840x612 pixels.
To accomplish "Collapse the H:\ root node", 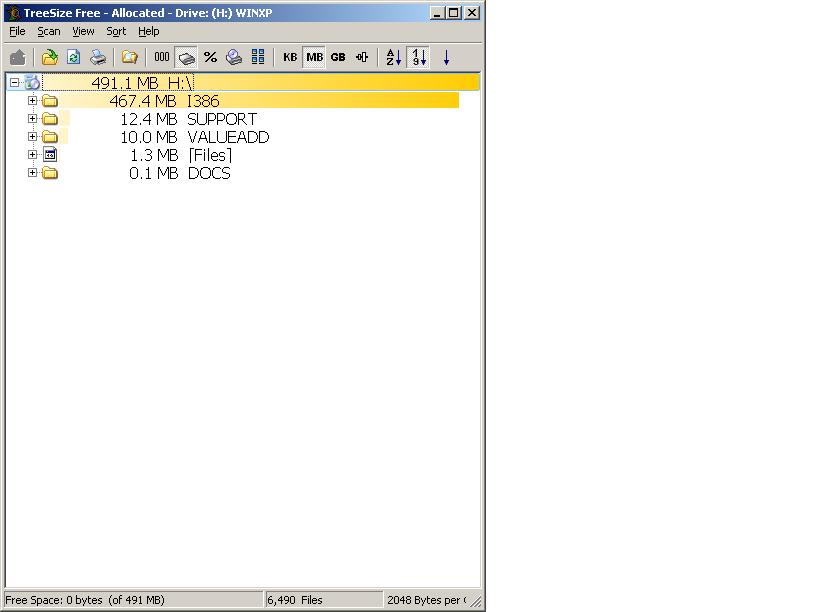I will coord(14,83).
